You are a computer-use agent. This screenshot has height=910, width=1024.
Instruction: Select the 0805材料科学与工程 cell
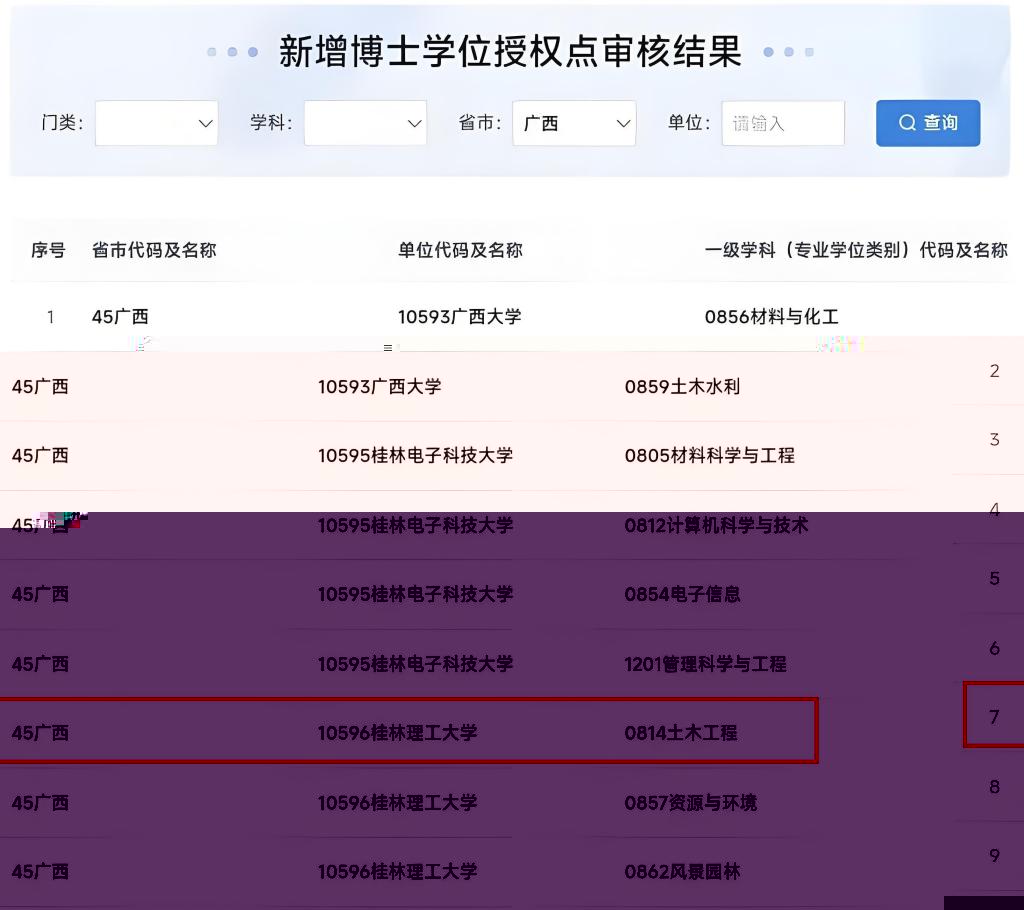(x=710, y=455)
